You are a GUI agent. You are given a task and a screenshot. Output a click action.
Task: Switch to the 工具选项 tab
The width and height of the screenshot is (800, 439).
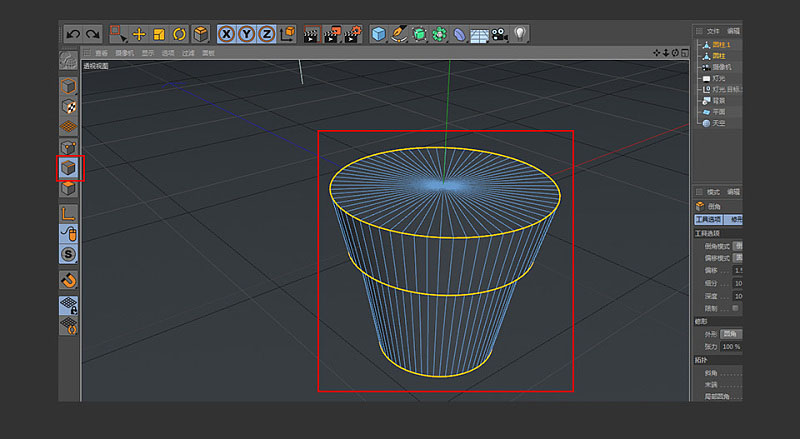pos(707,219)
